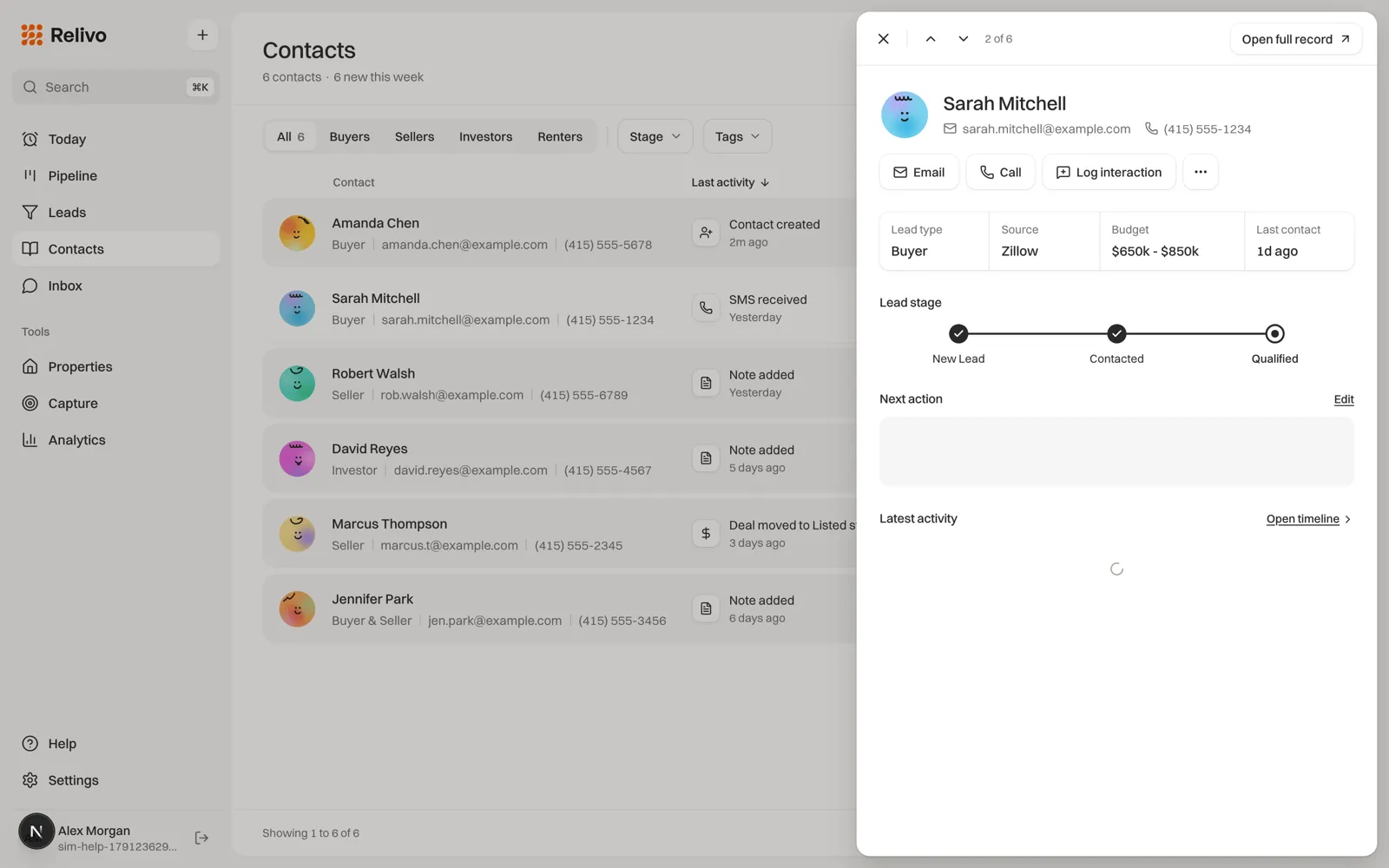The height and width of the screenshot is (868, 1389).
Task: Click Contact created icon in Amanda Chen row
Action: (x=706, y=233)
